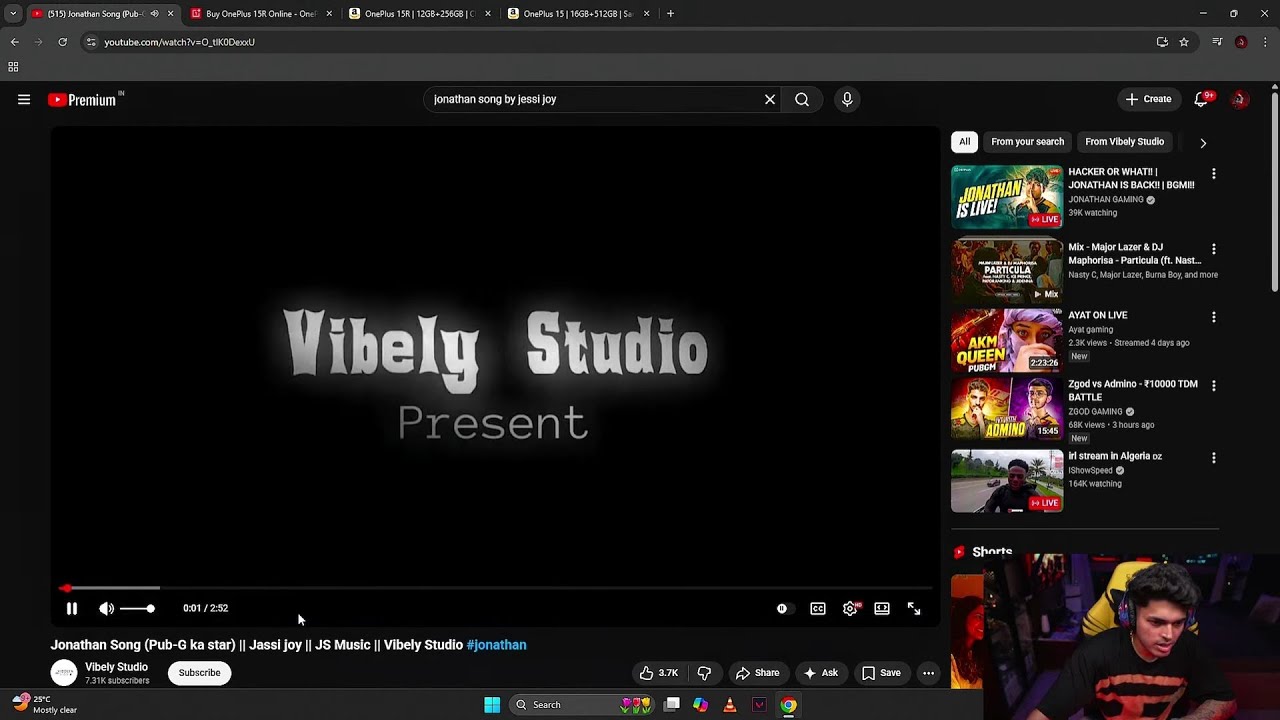1280x720 pixels.
Task: Open the YouTube account avatar menu
Action: (1239, 99)
